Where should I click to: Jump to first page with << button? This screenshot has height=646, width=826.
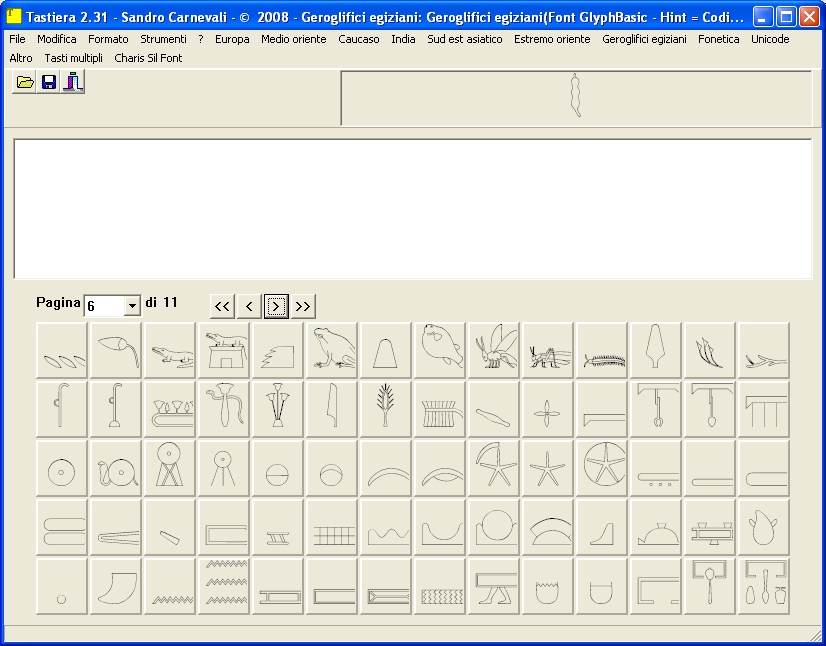[222, 306]
